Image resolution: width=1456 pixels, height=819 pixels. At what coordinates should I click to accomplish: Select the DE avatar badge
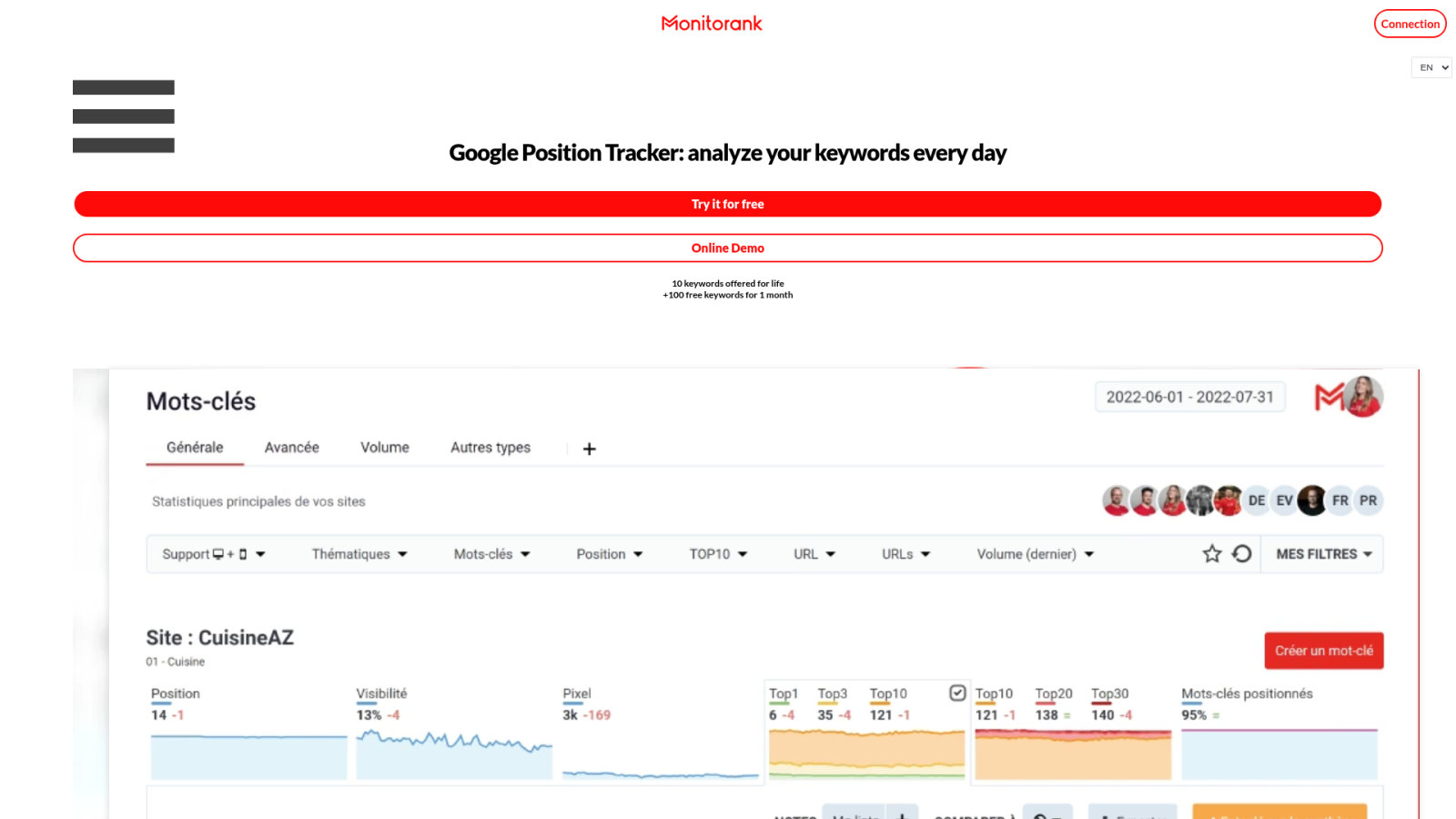[x=1257, y=500]
